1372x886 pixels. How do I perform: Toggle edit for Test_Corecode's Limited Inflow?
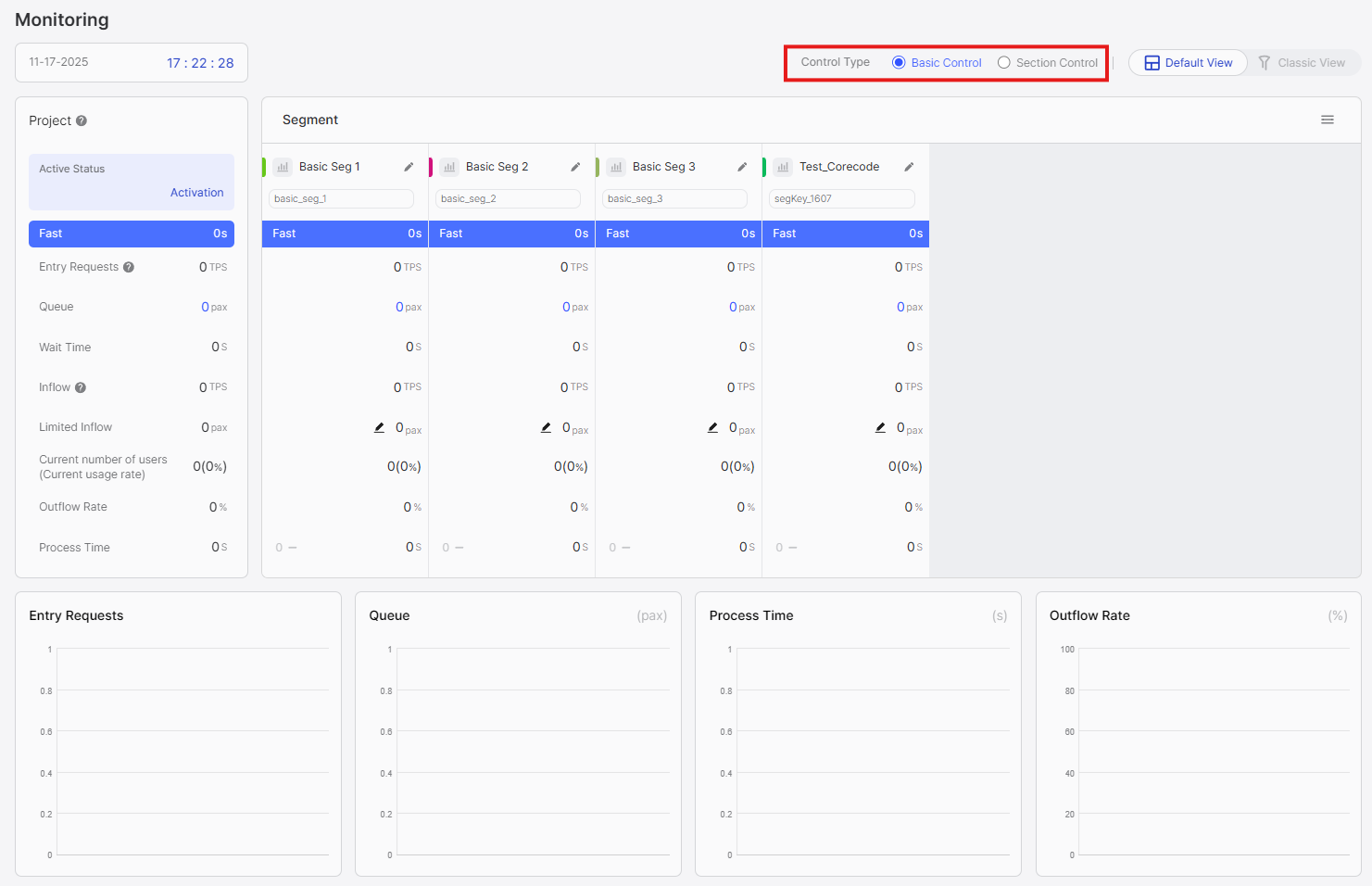[880, 427]
